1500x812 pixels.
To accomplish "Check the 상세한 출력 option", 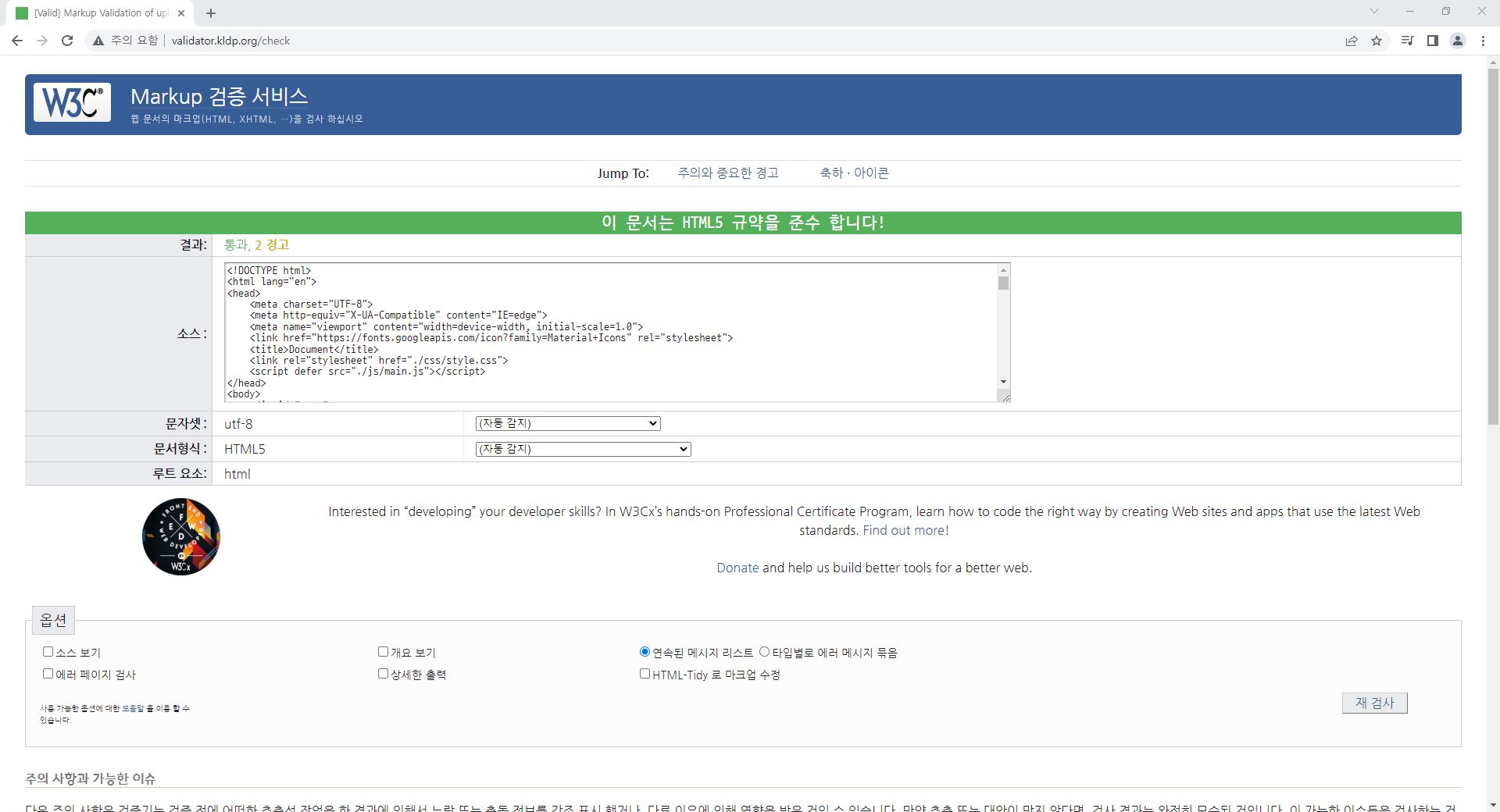I will coord(383,673).
